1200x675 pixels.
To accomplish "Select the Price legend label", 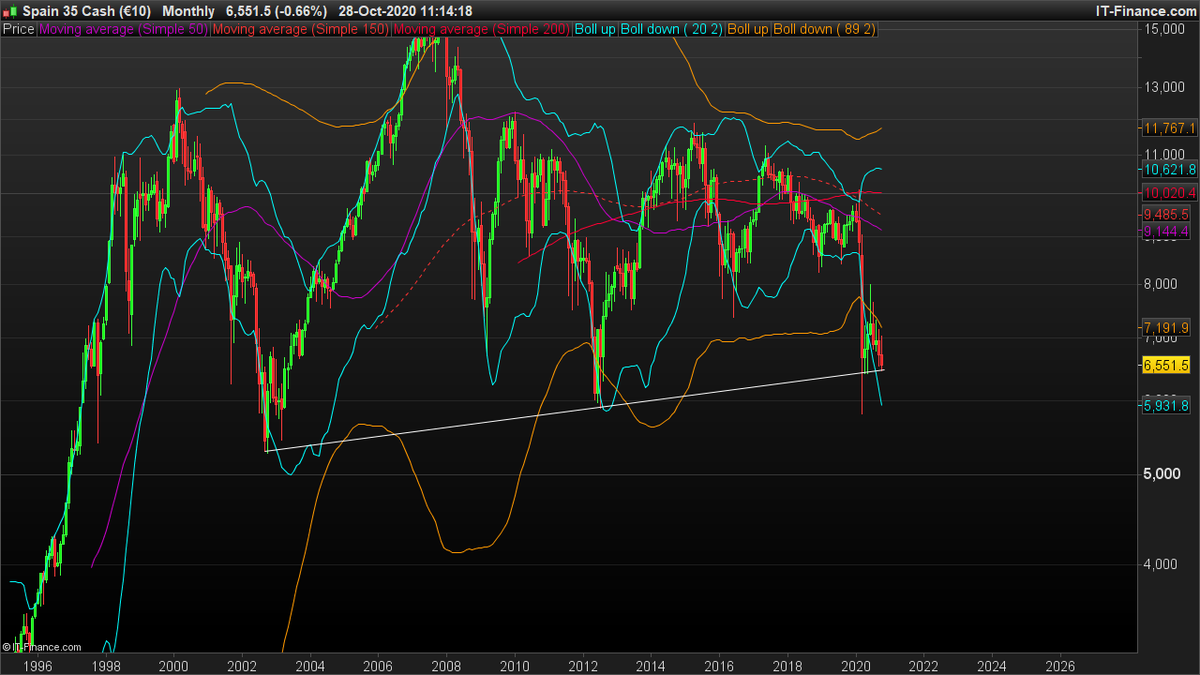I will [x=19, y=30].
